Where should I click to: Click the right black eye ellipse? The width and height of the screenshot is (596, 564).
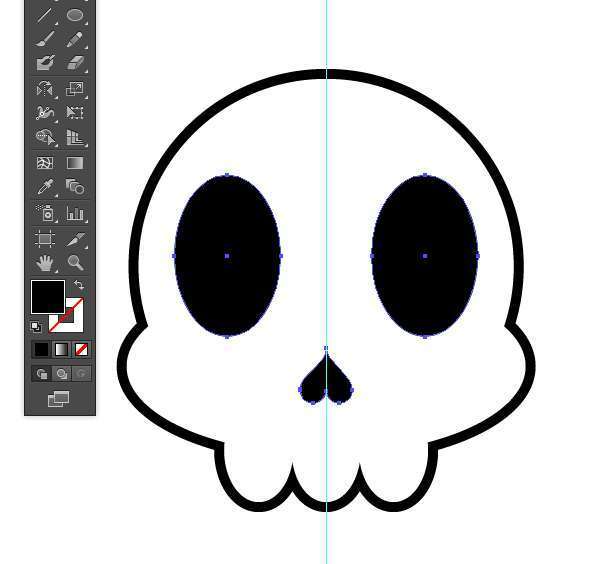(x=425, y=256)
